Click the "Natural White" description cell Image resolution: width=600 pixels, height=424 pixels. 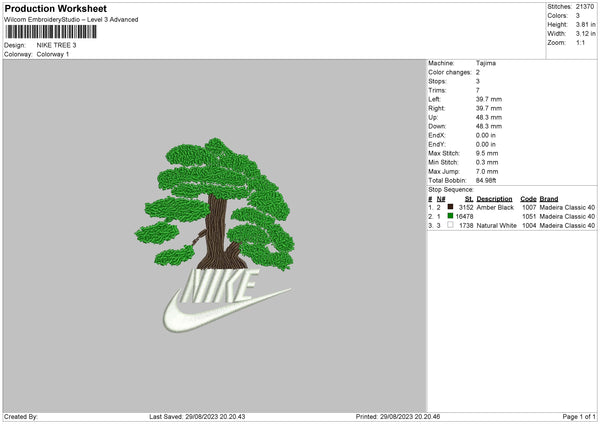(x=497, y=226)
